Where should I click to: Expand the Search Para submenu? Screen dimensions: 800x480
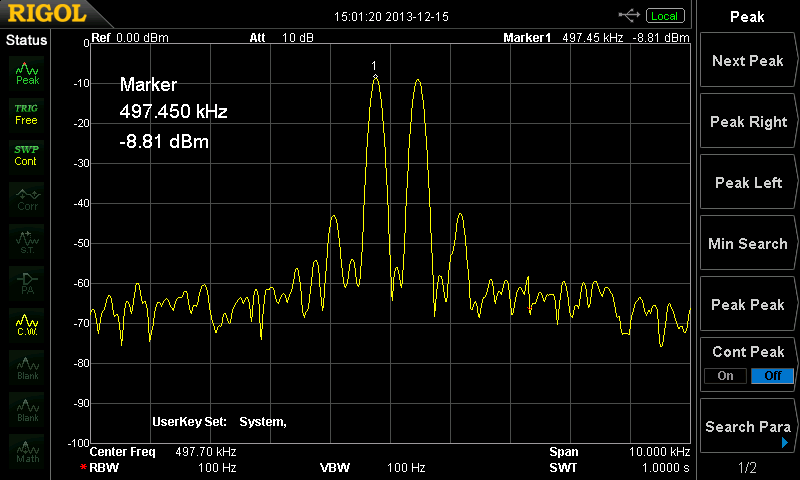[x=747, y=427]
